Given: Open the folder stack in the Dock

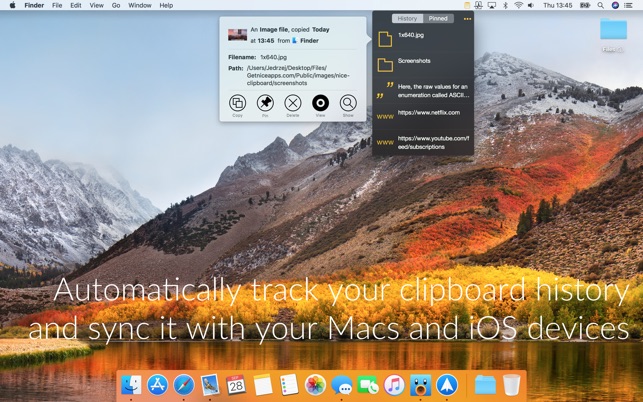Looking at the screenshot, I should tap(485, 385).
